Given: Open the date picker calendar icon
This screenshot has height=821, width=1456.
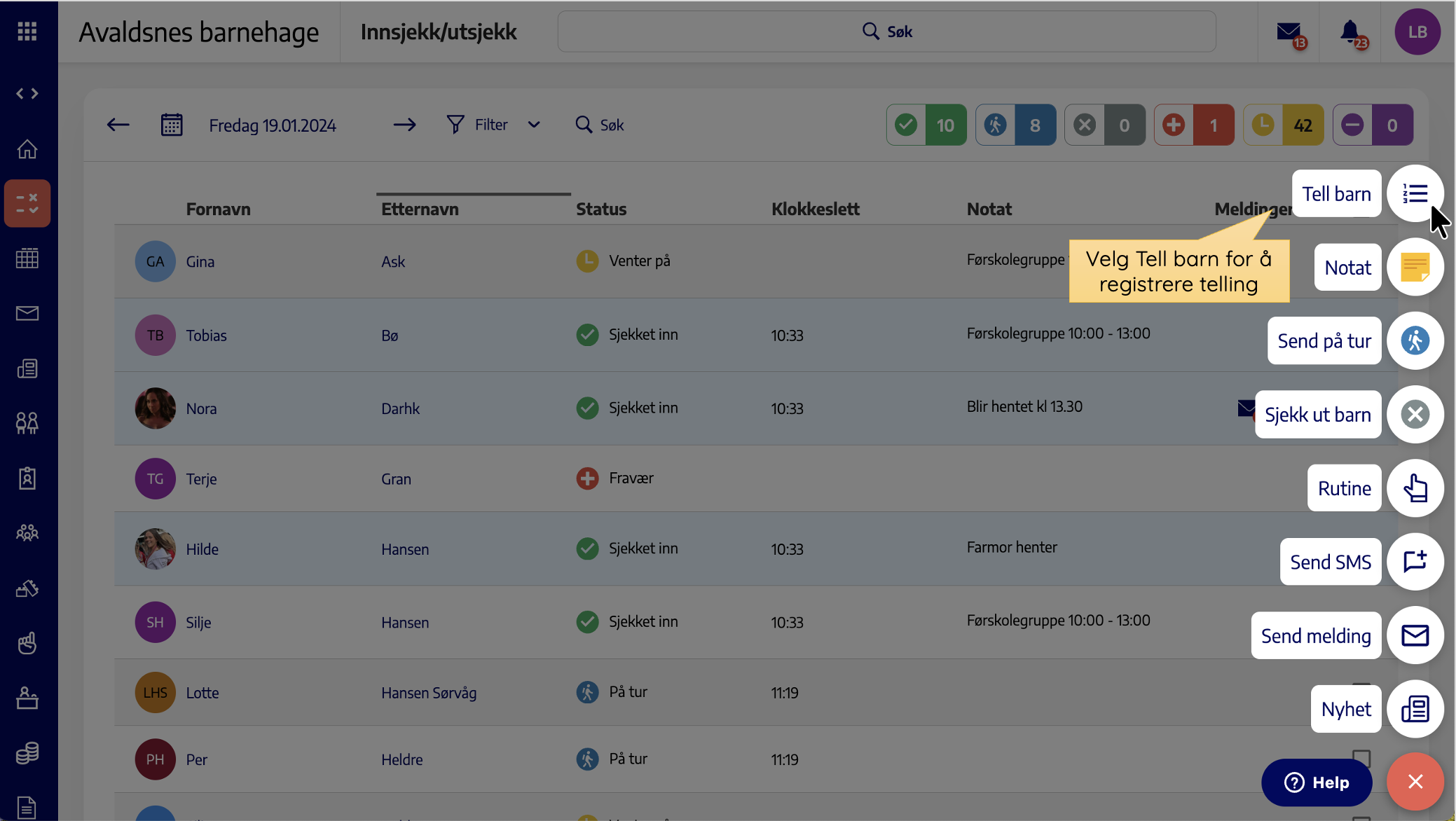Looking at the screenshot, I should (x=172, y=125).
